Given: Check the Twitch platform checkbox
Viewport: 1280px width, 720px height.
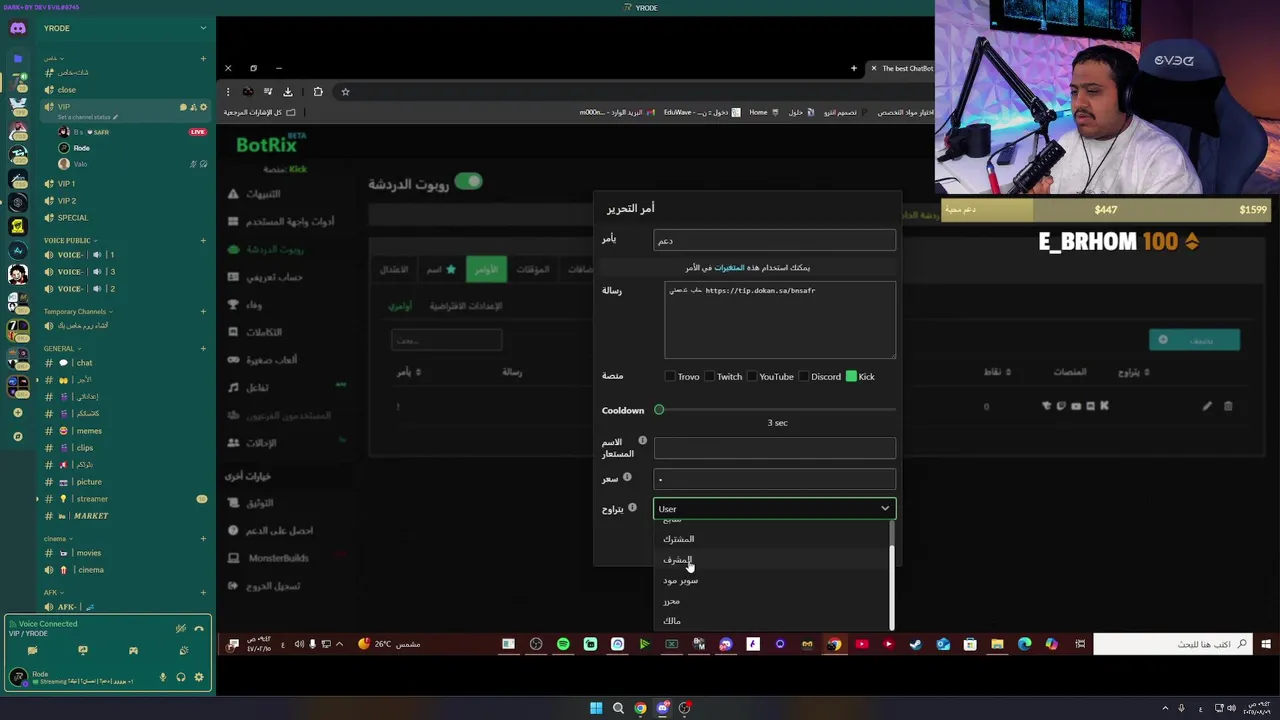Looking at the screenshot, I should tap(710, 376).
